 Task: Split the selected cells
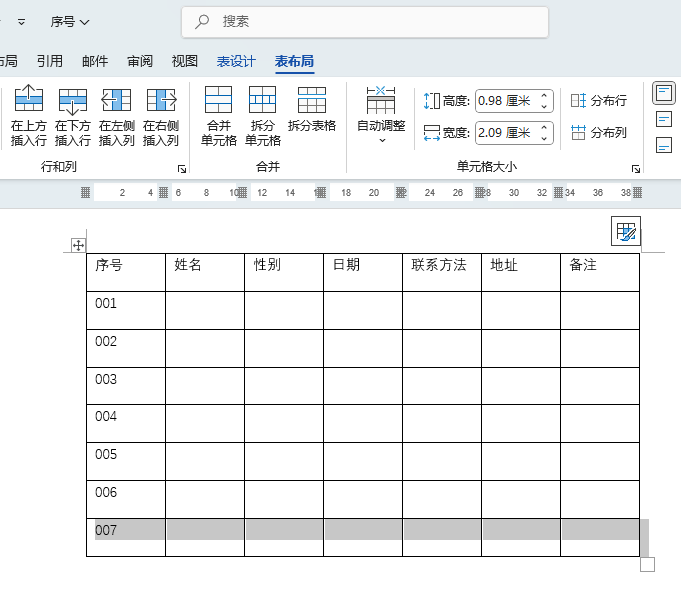point(263,115)
